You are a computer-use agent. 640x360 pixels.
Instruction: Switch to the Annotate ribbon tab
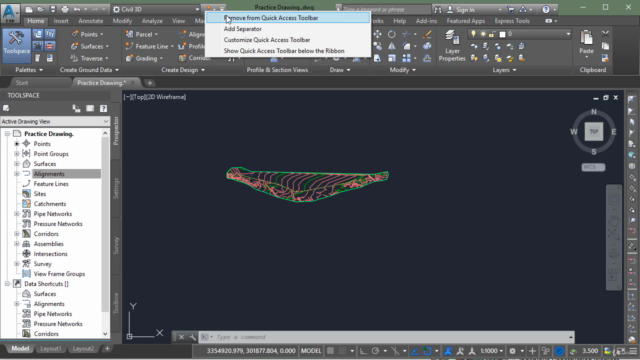click(91, 21)
